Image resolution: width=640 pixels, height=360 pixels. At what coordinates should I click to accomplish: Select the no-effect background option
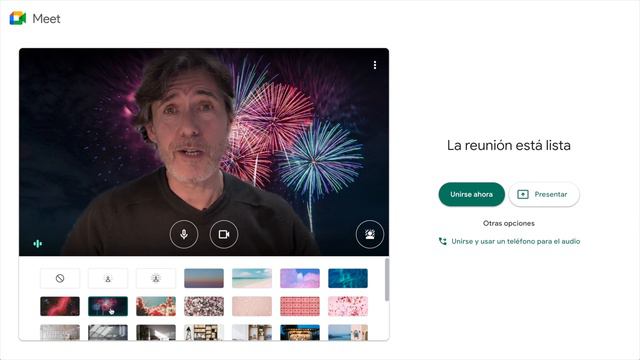click(60, 278)
